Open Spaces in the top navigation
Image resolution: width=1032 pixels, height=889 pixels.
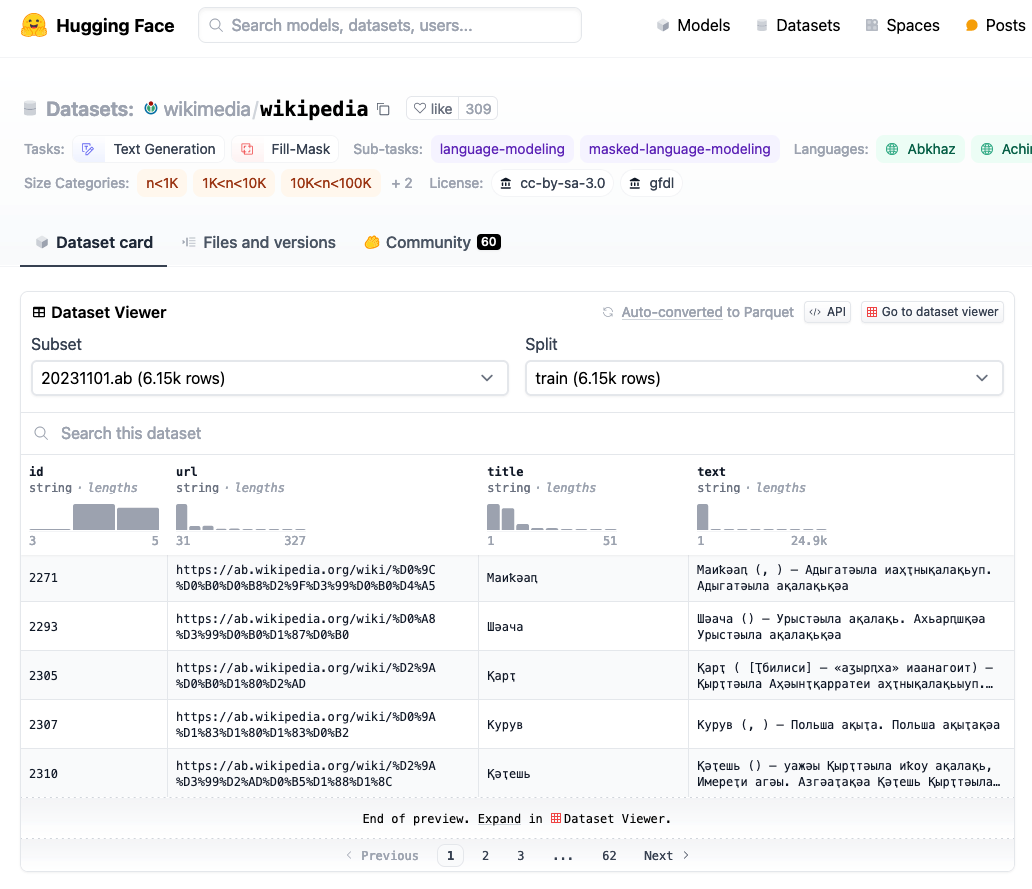coord(902,26)
